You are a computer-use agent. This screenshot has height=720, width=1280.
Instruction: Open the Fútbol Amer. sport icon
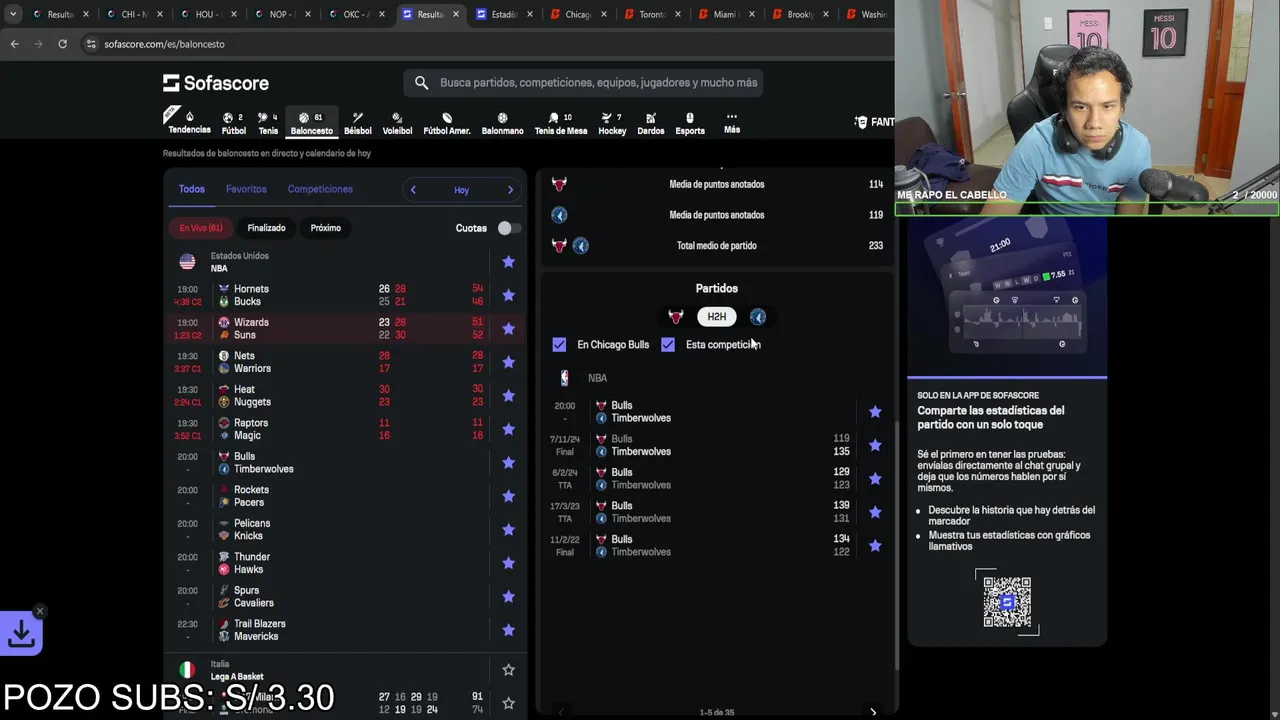[x=447, y=123]
